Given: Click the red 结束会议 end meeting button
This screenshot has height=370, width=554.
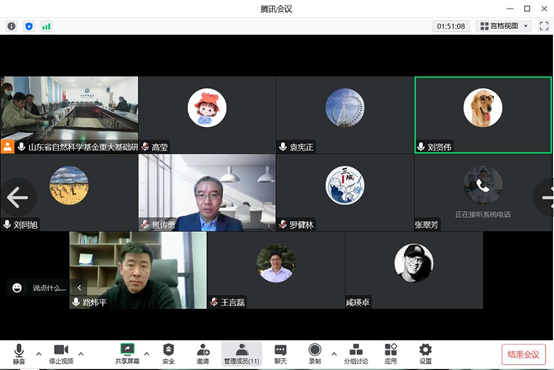Looking at the screenshot, I should click(x=523, y=354).
